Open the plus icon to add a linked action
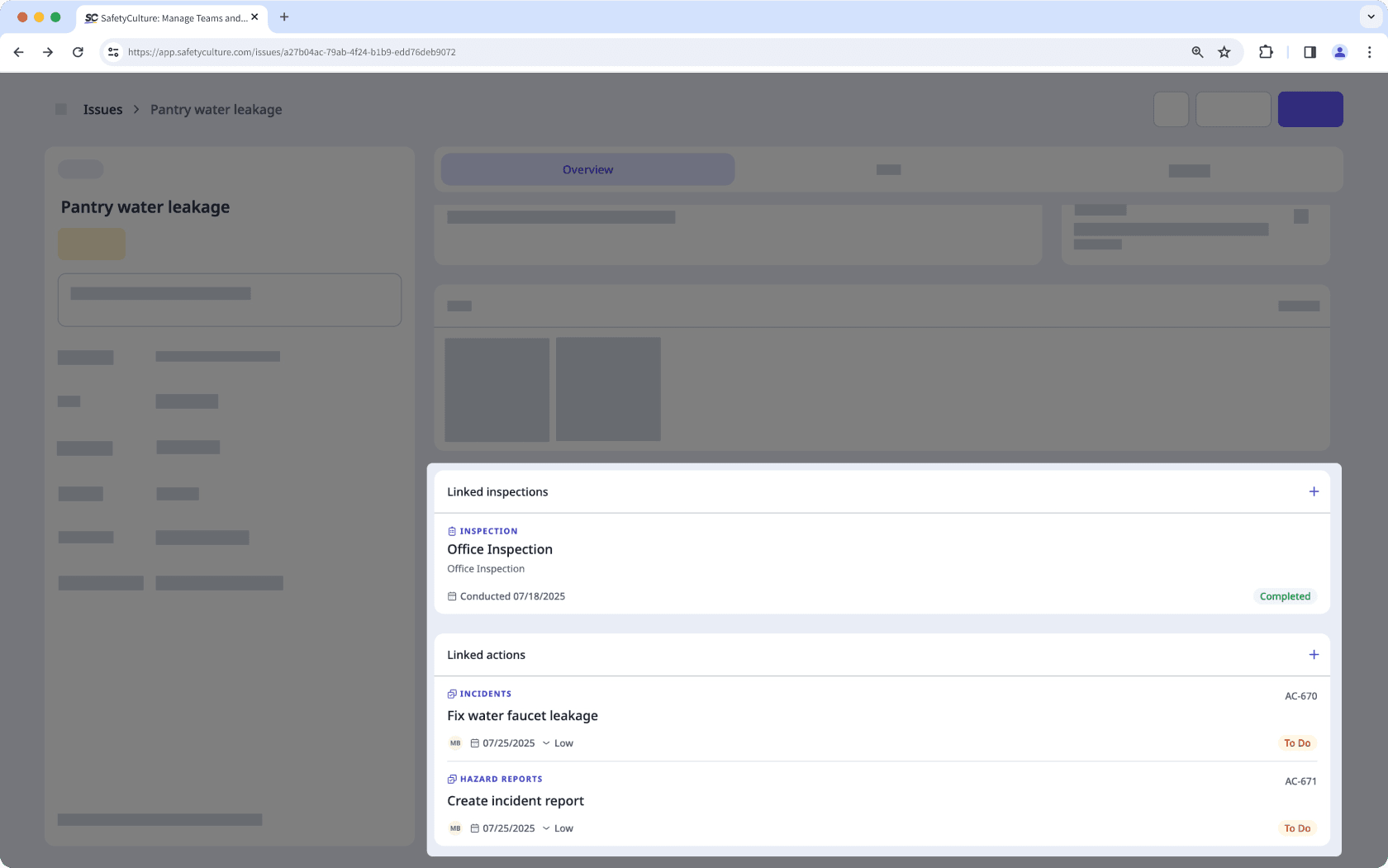This screenshot has height=868, width=1388. pos(1314,654)
